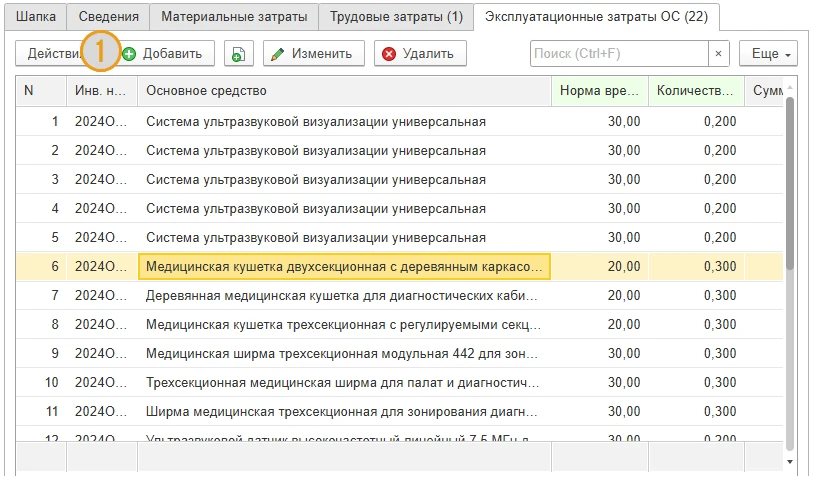This screenshot has height=482, width=815.
Task: Click the copy row icon button
Action: [x=239, y=54]
